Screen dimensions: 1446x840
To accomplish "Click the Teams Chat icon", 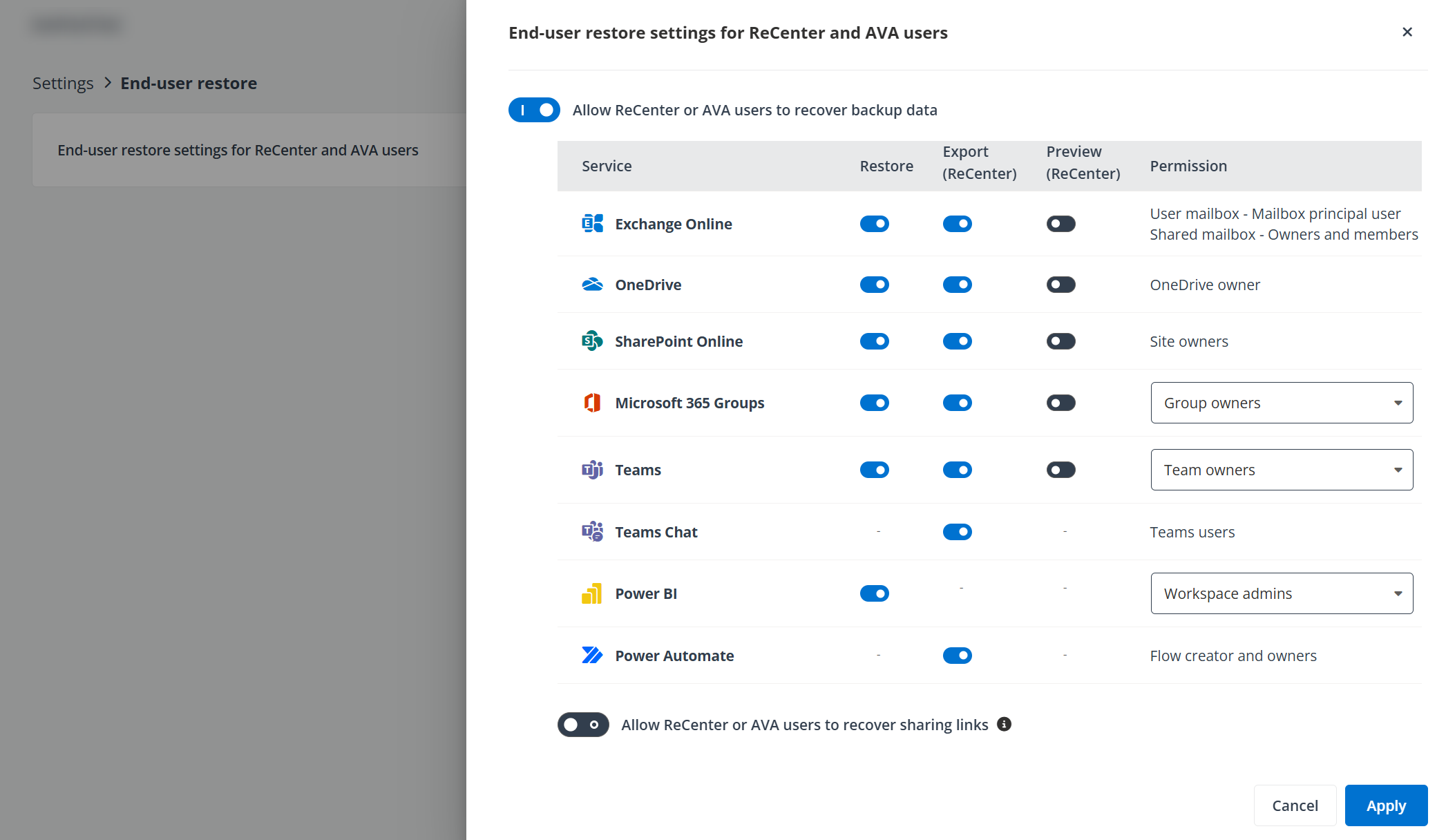I will pos(591,531).
